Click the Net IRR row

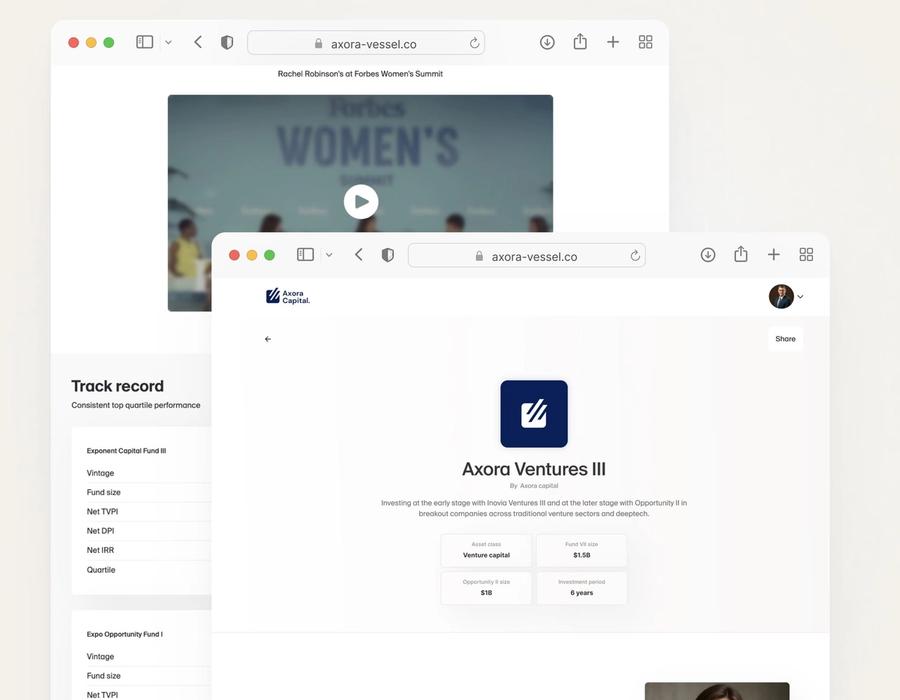click(x=149, y=550)
